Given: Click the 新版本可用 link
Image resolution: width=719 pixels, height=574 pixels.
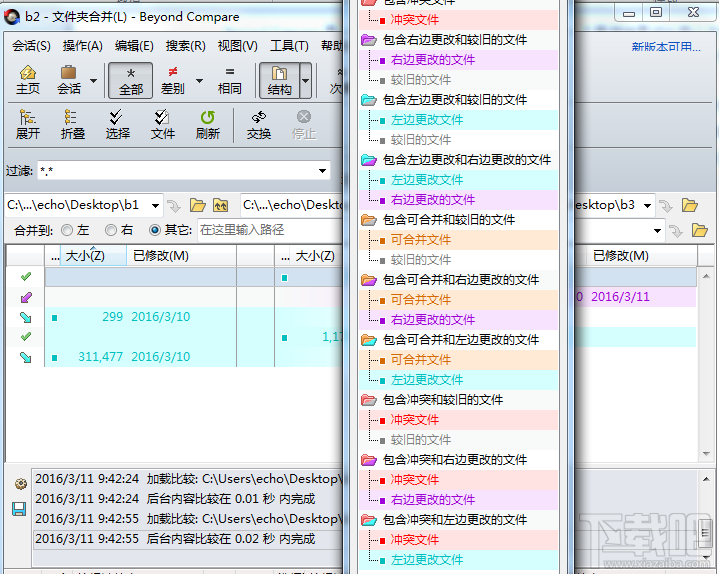Looking at the screenshot, I should tap(666, 47).
